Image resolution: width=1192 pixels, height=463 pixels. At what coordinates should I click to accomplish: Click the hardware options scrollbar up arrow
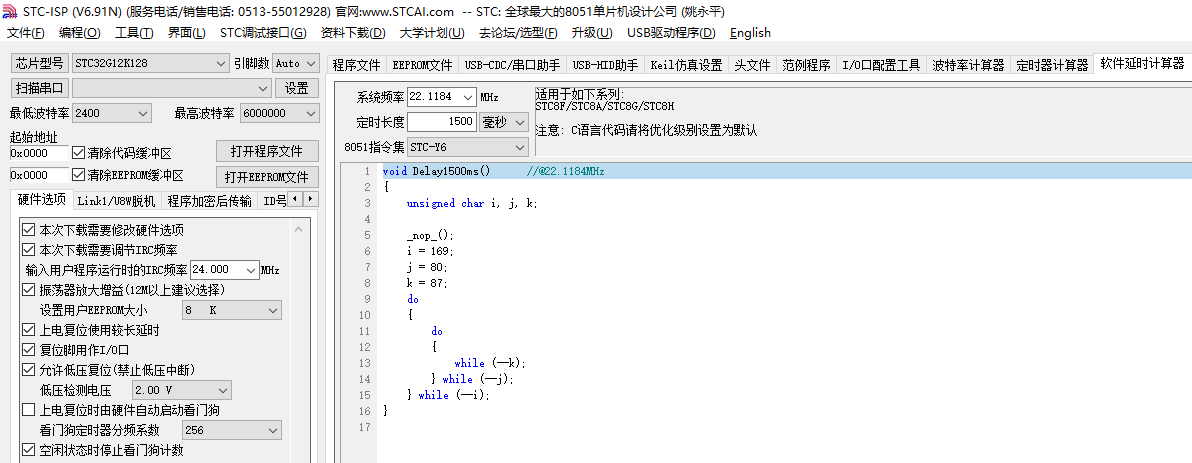click(298, 230)
